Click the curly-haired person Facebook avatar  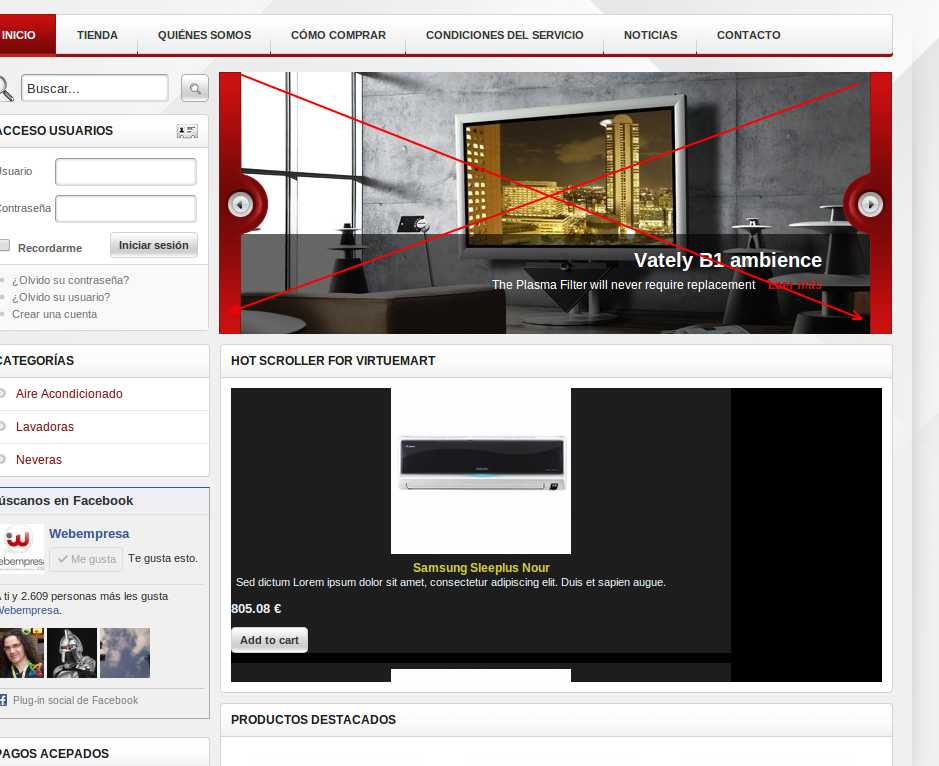(x=22, y=653)
